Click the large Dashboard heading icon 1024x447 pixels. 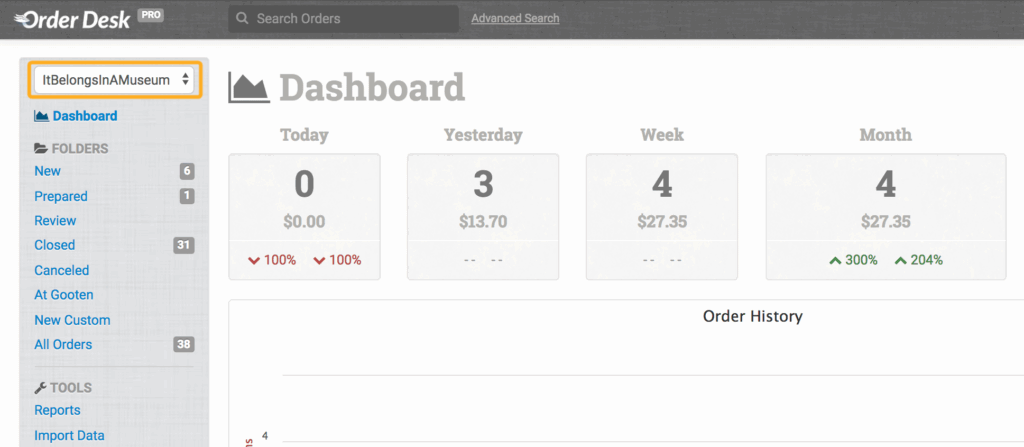pos(249,87)
